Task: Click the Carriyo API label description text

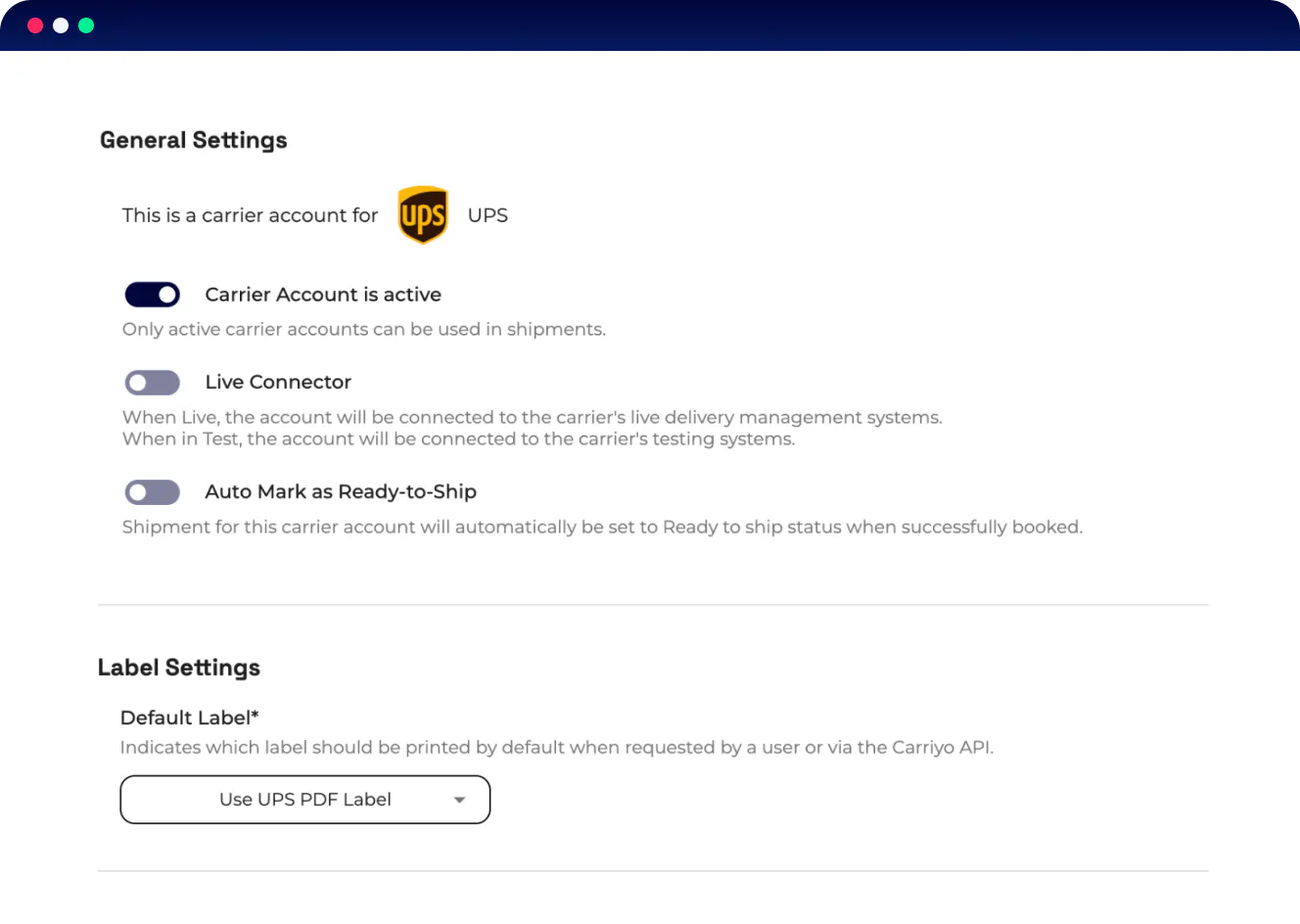Action: [x=556, y=748]
